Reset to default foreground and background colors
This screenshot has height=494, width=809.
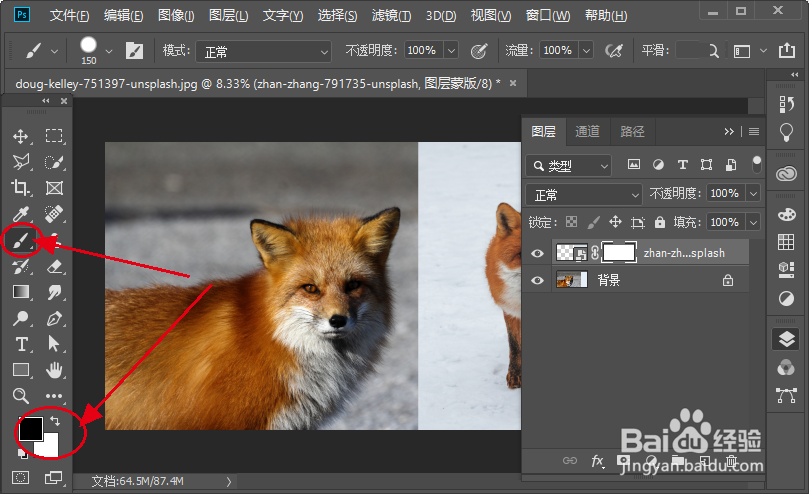(23, 454)
